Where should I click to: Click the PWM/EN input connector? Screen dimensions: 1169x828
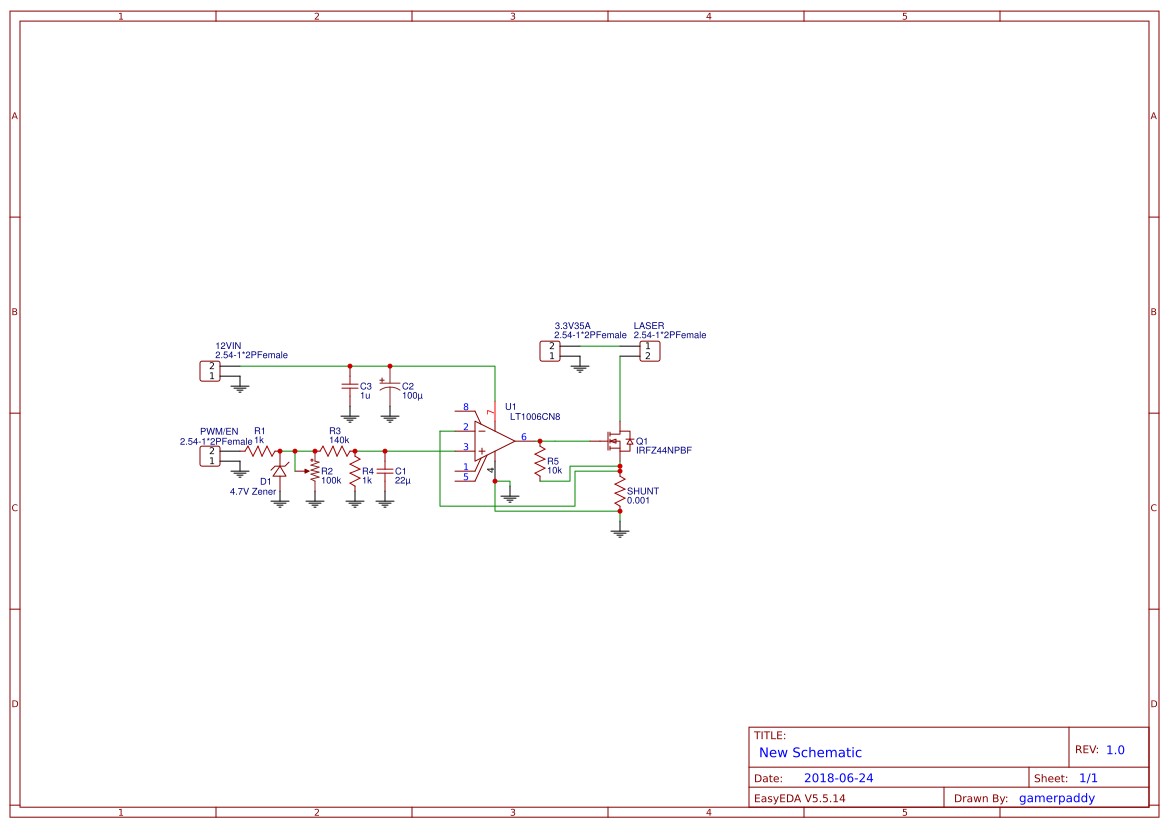click(210, 457)
